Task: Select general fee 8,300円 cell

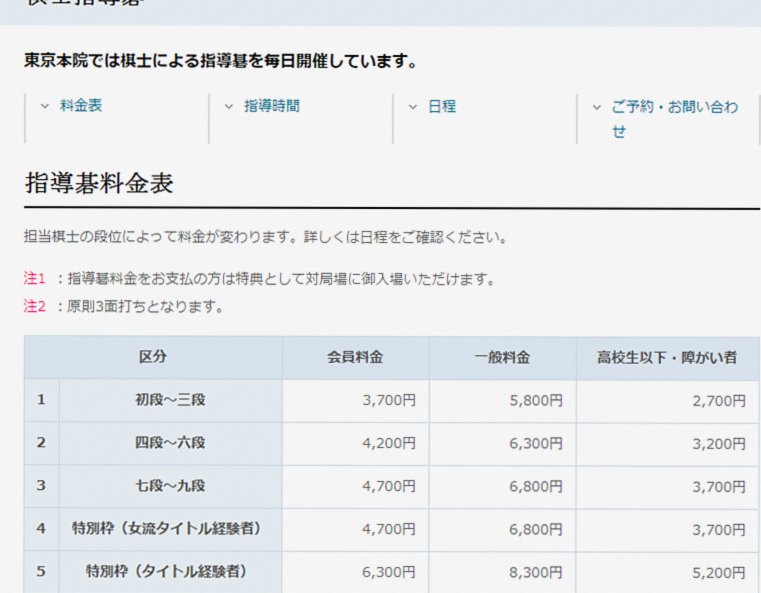Action: [x=502, y=573]
